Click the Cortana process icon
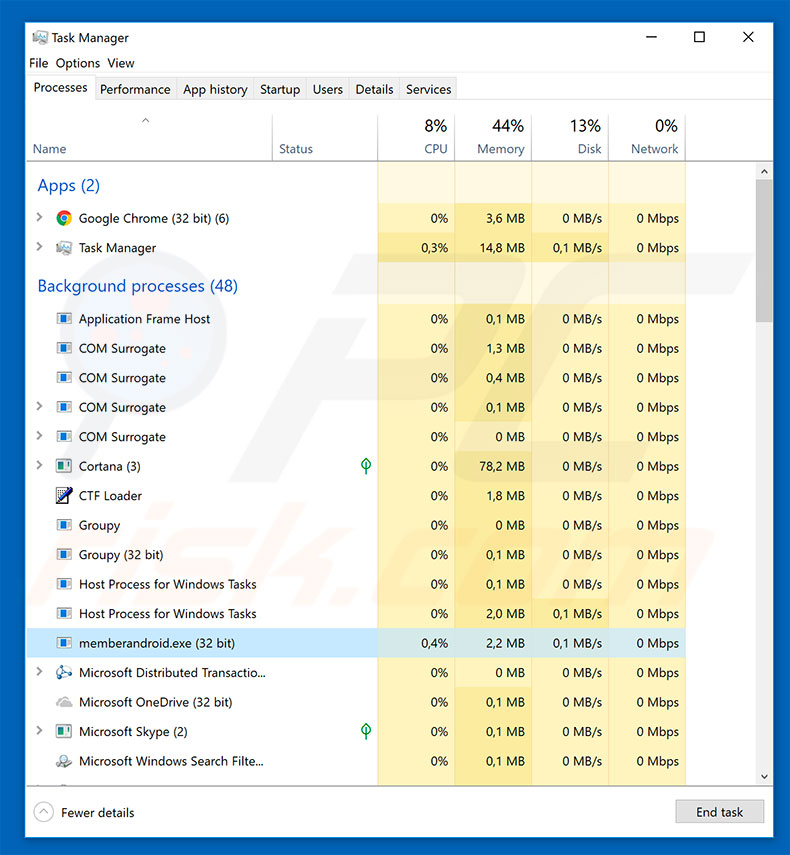The width and height of the screenshot is (790, 855). coord(64,466)
